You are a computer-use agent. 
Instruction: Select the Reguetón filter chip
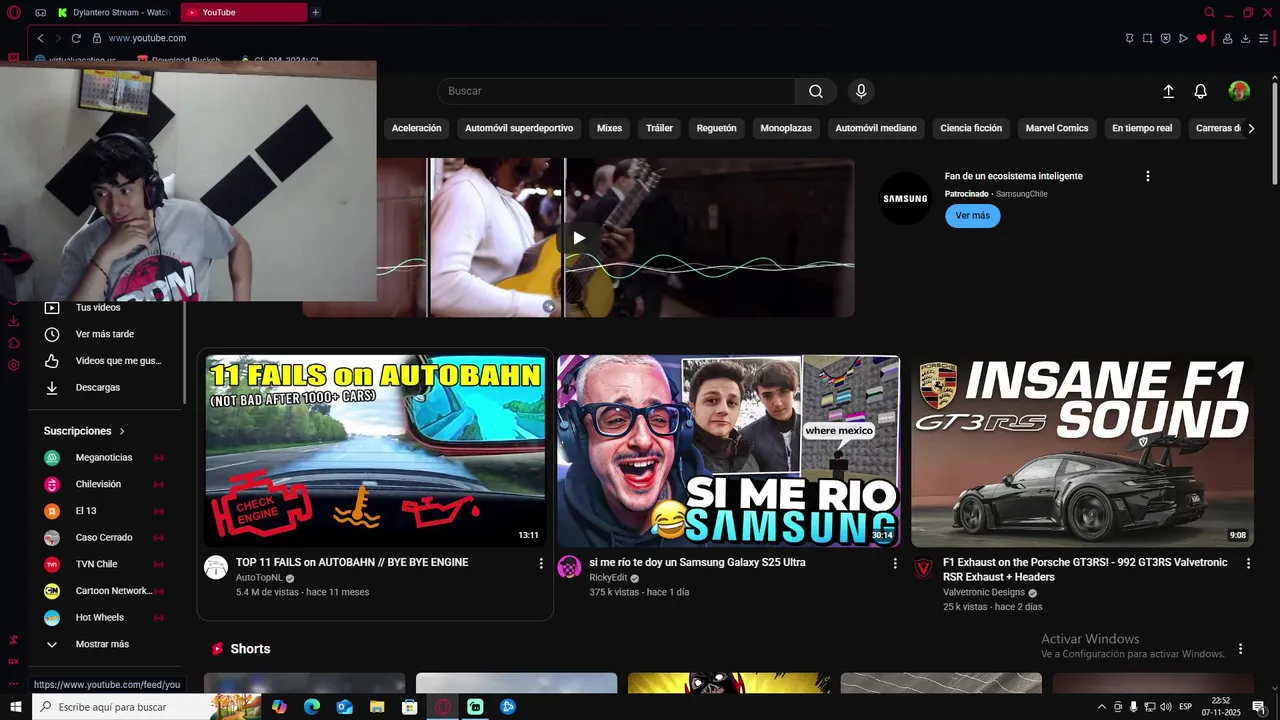(x=716, y=128)
